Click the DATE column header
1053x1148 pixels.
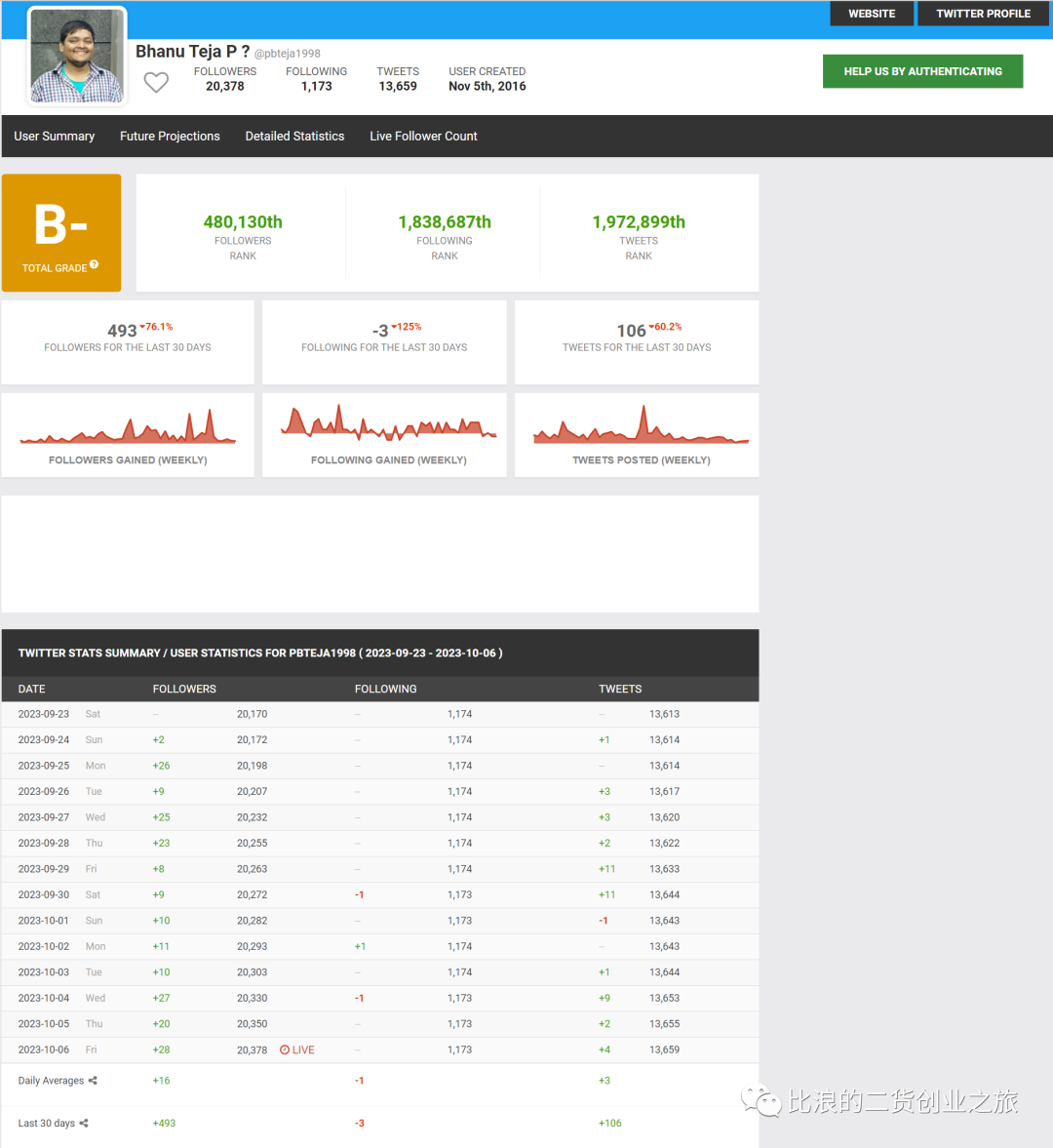31,689
